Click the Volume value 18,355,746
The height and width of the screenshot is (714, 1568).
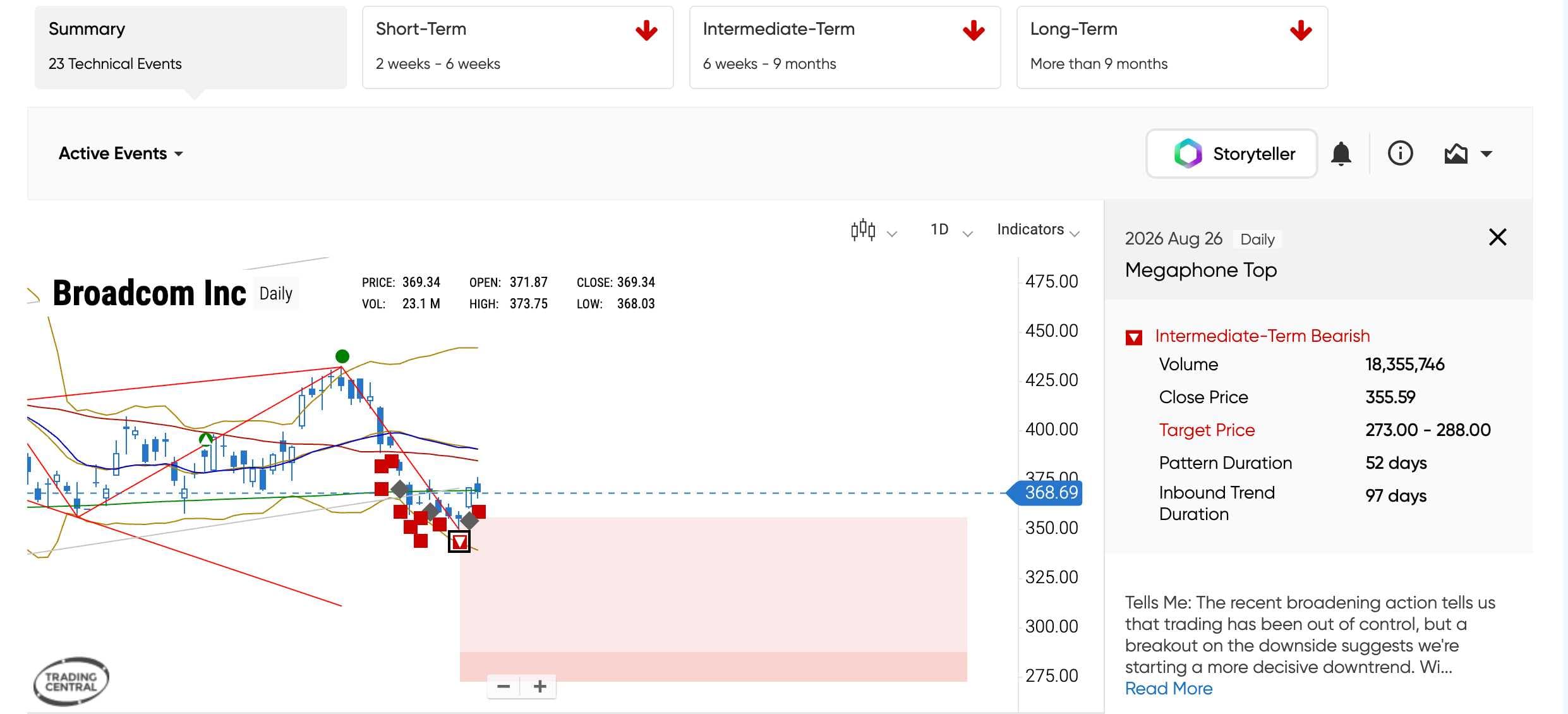(1404, 364)
